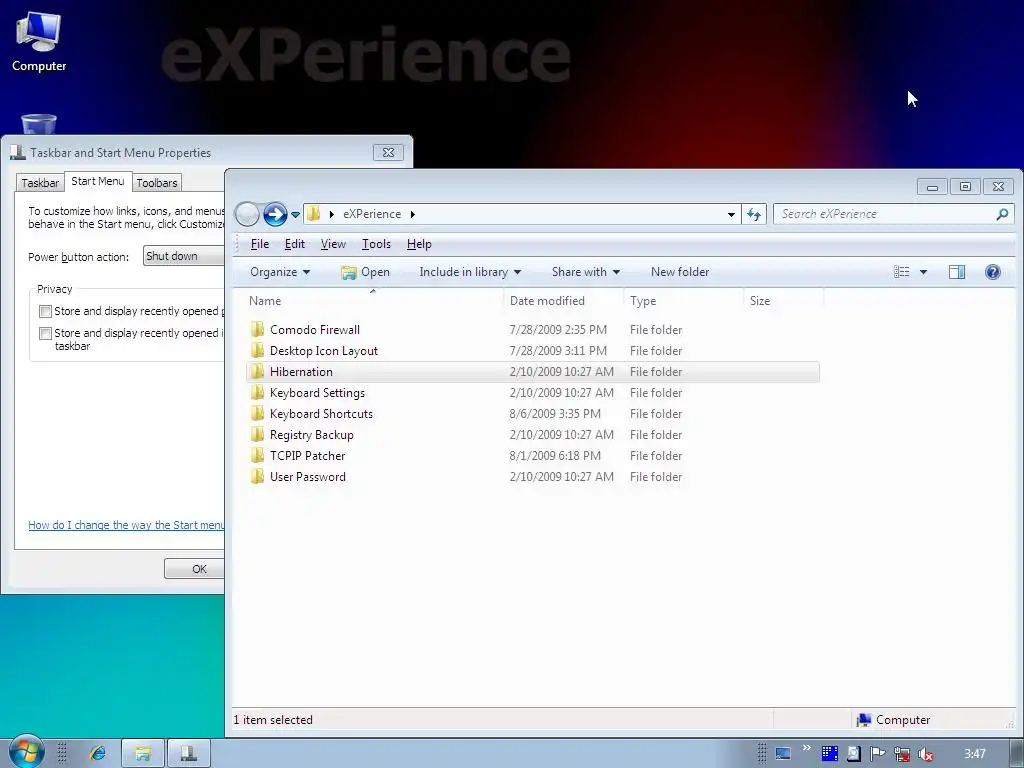Click the blue grid tray icon
1024x768 pixels.
coord(829,754)
